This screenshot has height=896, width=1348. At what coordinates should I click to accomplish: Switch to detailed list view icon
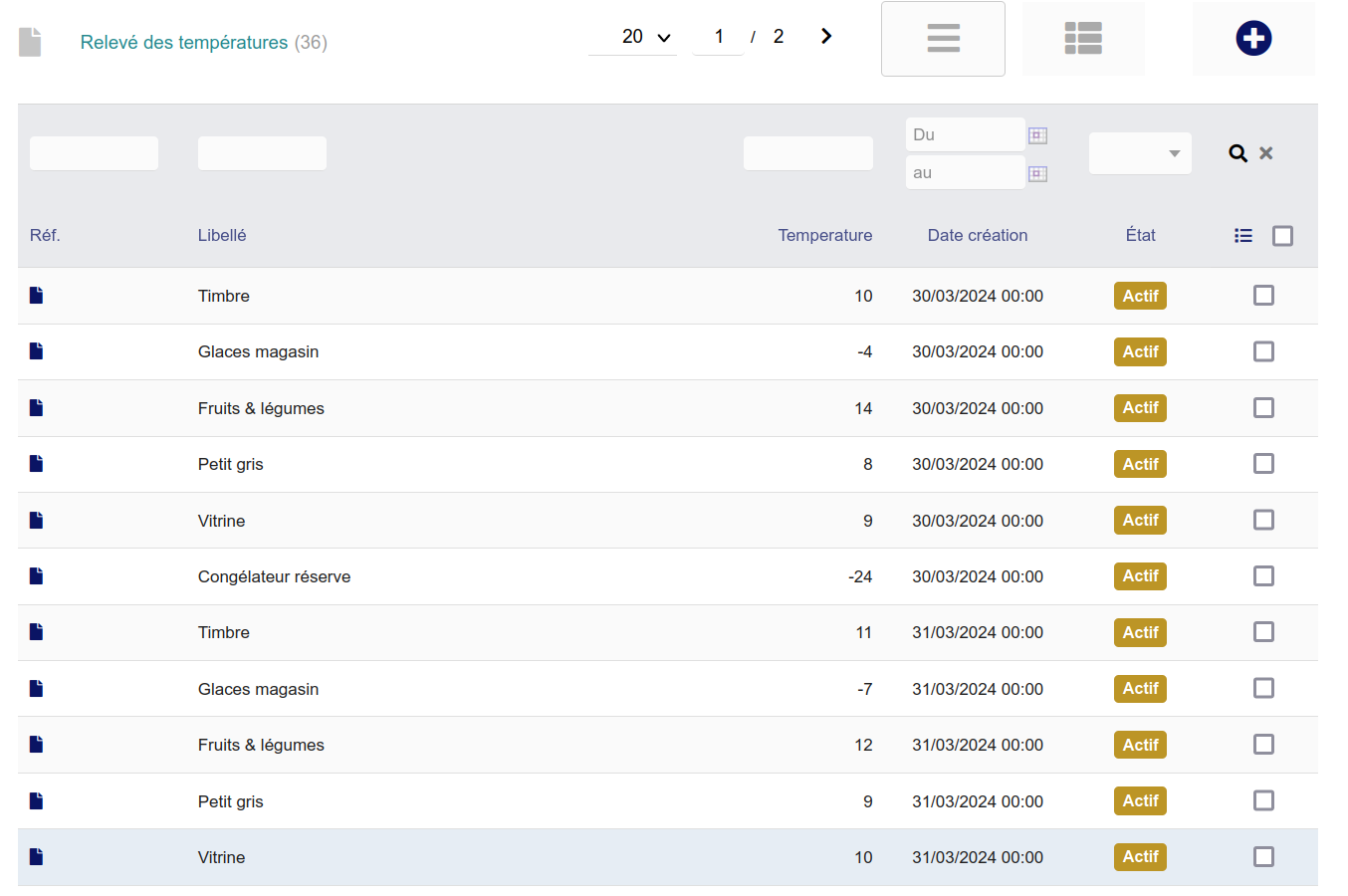(1083, 39)
